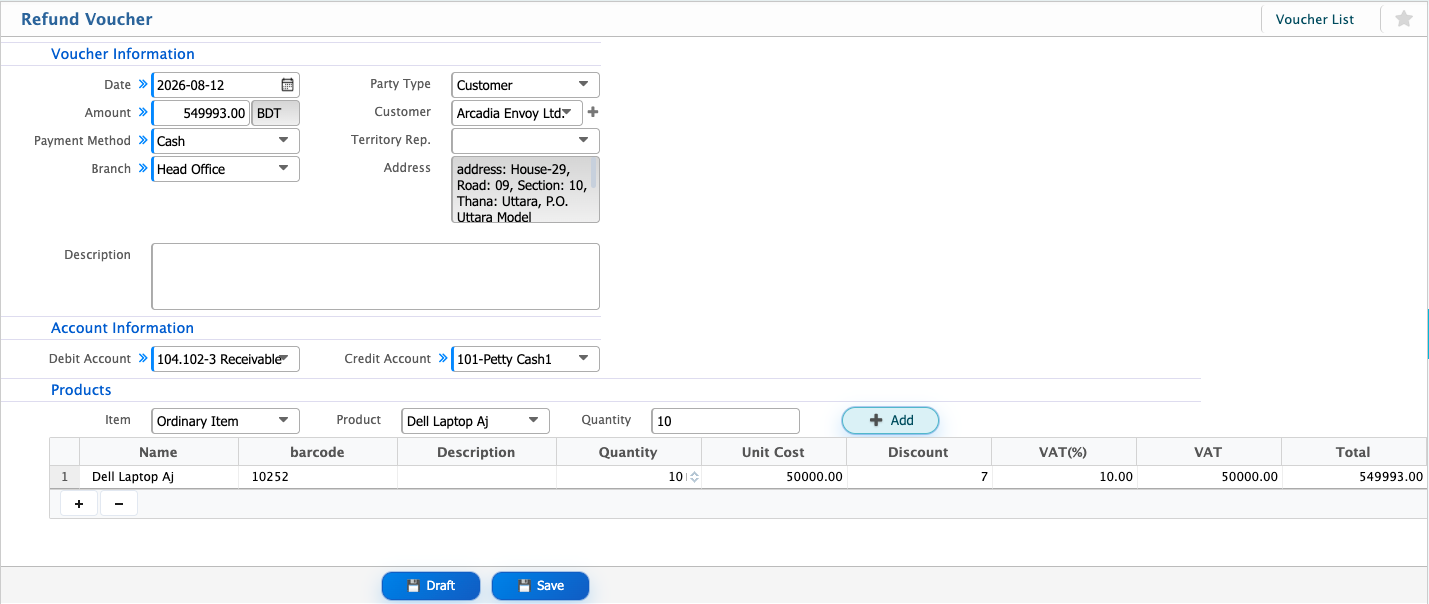
Task: Add a table row with plus button
Action: coord(79,504)
